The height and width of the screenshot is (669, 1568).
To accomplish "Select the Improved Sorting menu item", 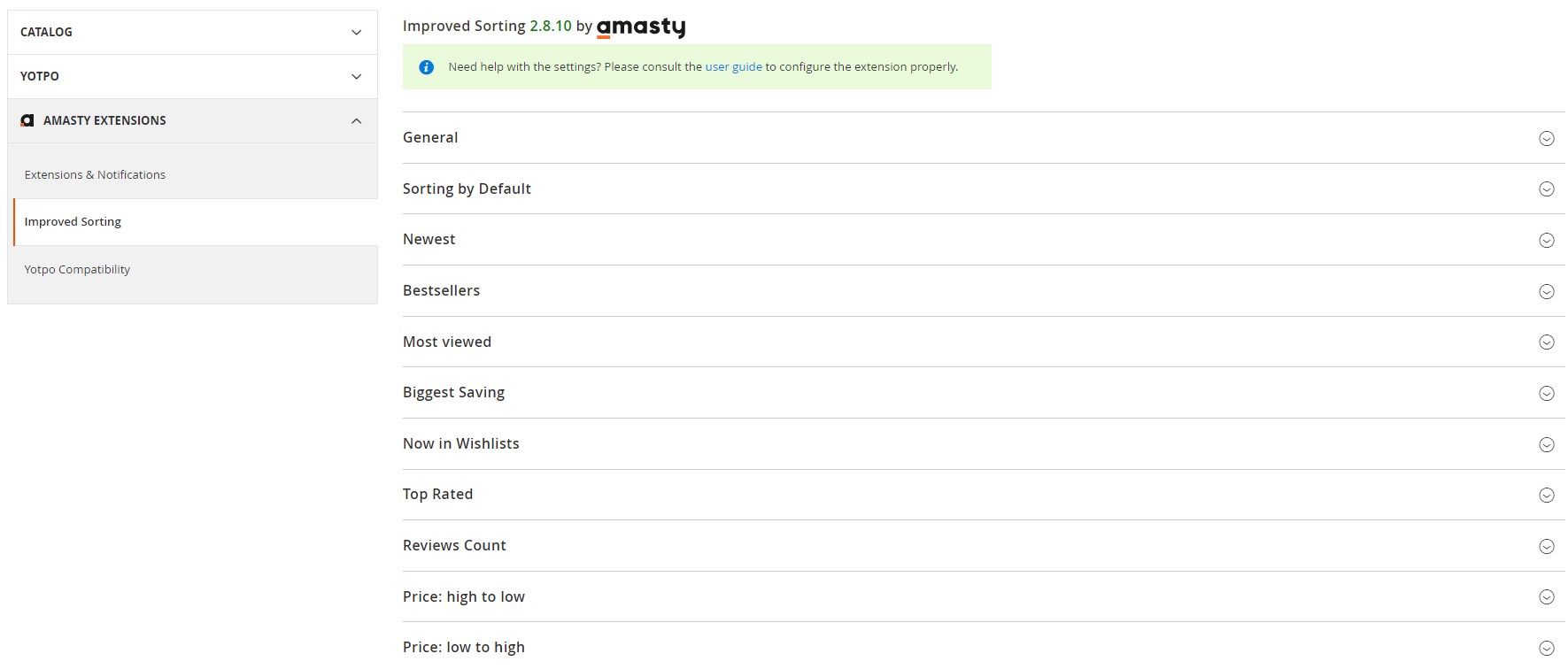I will (73, 222).
